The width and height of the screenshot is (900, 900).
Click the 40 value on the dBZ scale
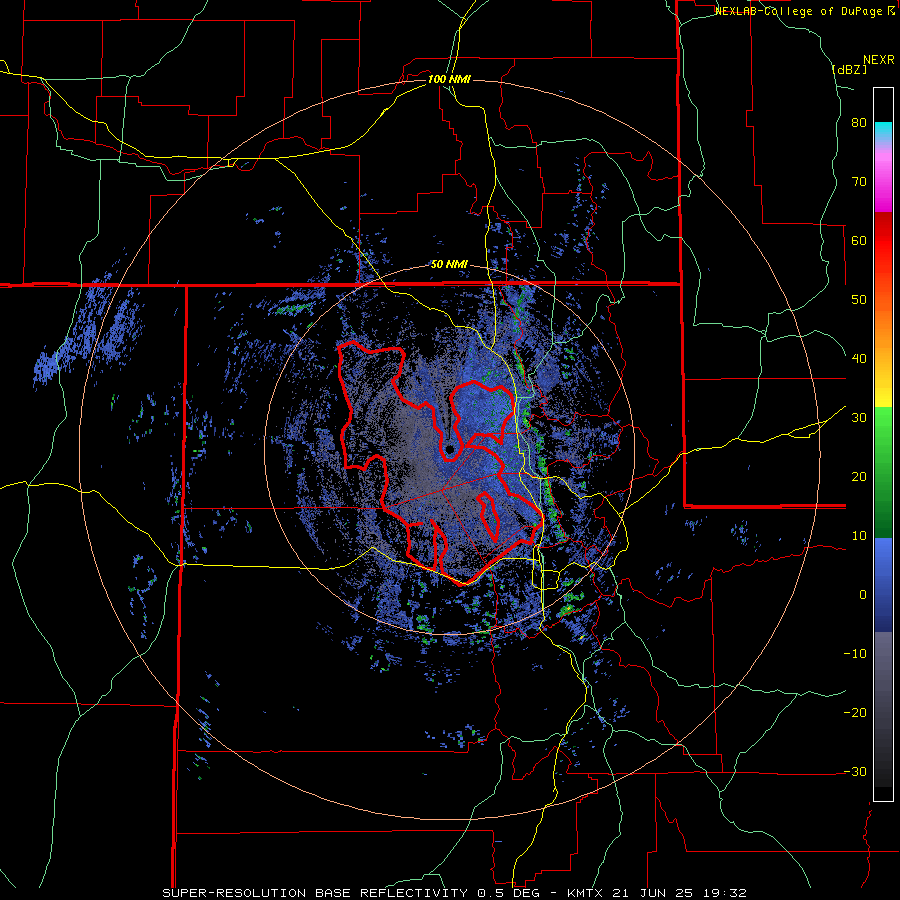(x=859, y=359)
